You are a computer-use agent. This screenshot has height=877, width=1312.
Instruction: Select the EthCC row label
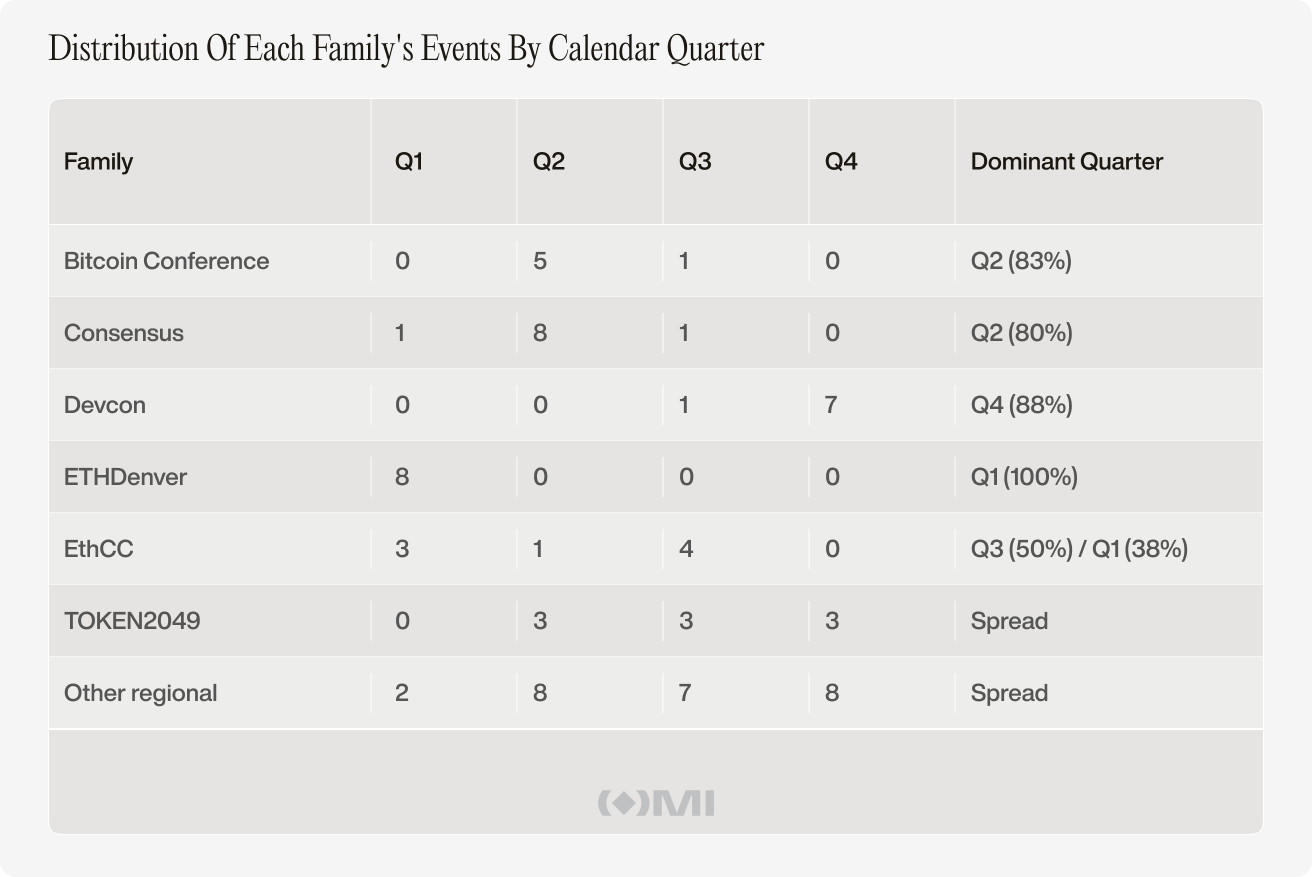coord(99,549)
